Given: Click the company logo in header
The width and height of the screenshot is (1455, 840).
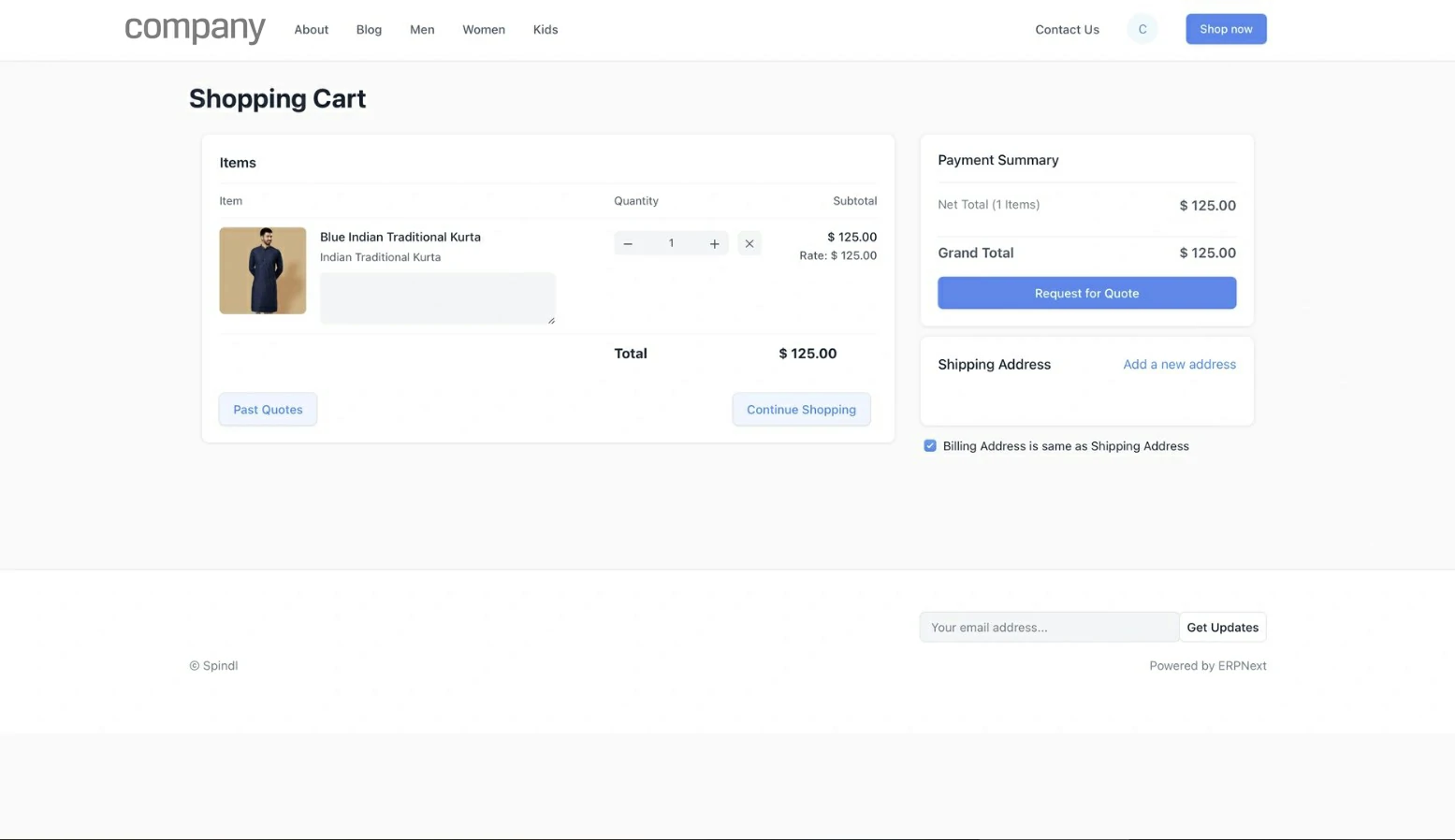Looking at the screenshot, I should coord(195,29).
